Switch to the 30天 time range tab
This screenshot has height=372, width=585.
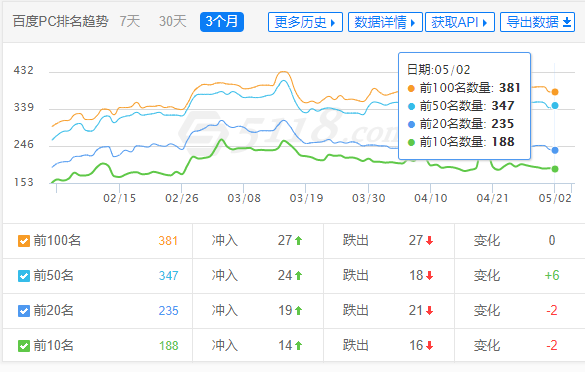click(172, 22)
